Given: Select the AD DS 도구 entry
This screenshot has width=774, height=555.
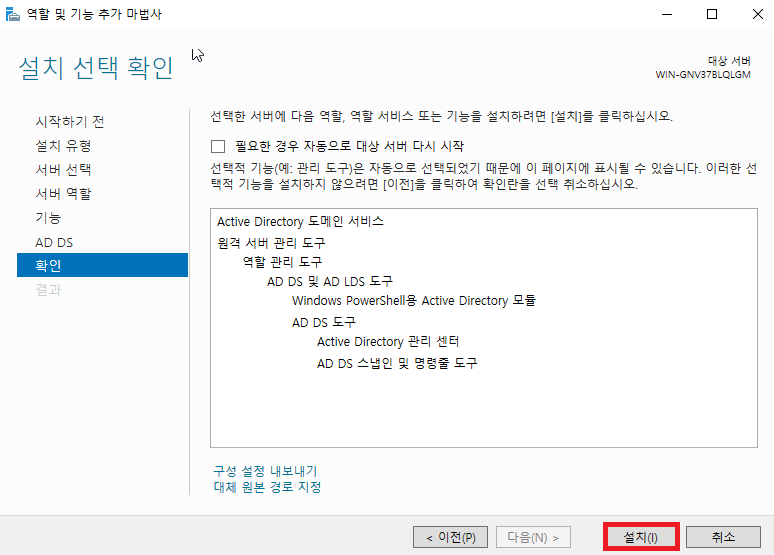Looking at the screenshot, I should tap(324, 322).
